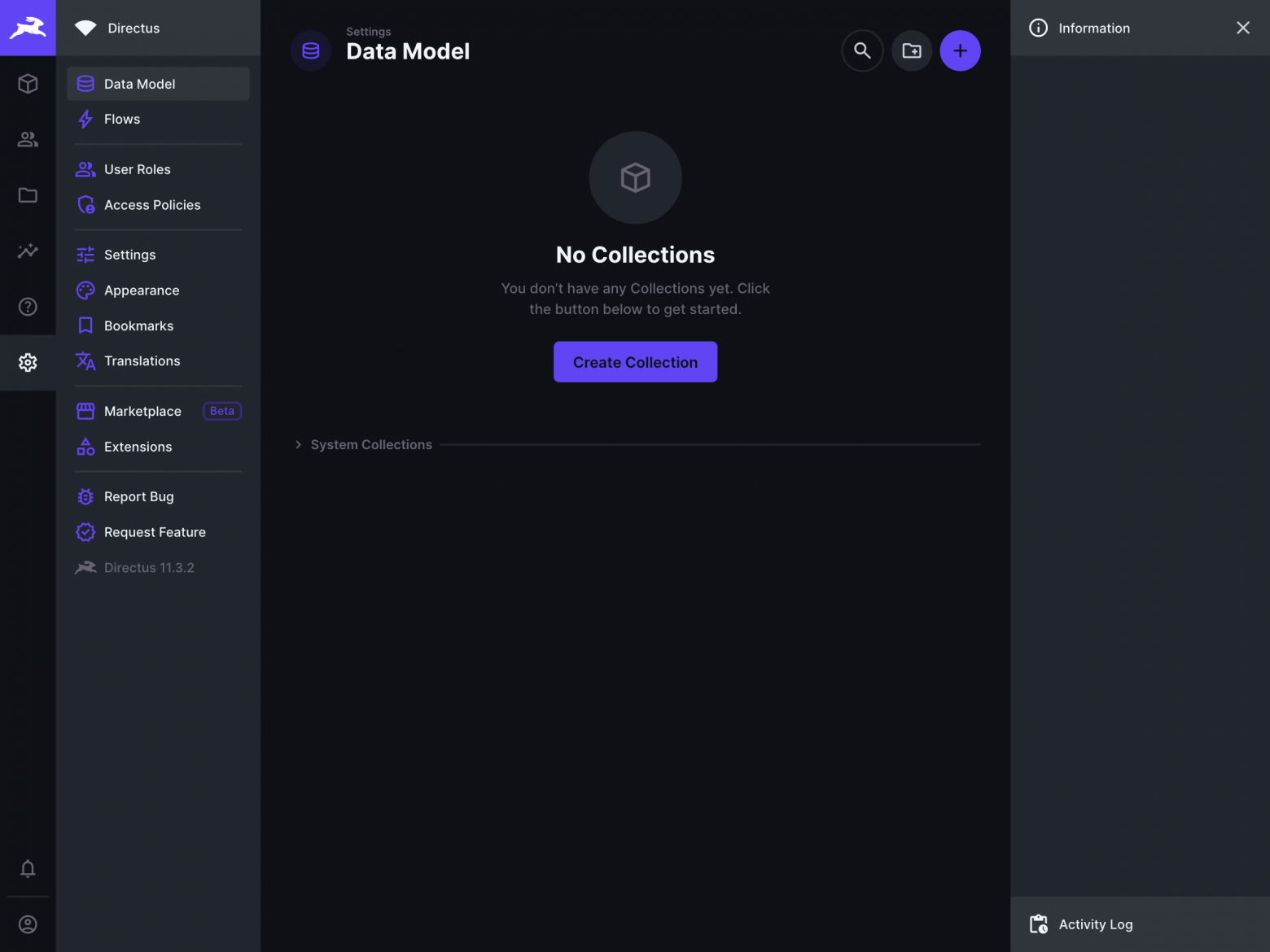This screenshot has height=952, width=1270.
Task: Open the Documentation help icon
Action: [x=28, y=307]
